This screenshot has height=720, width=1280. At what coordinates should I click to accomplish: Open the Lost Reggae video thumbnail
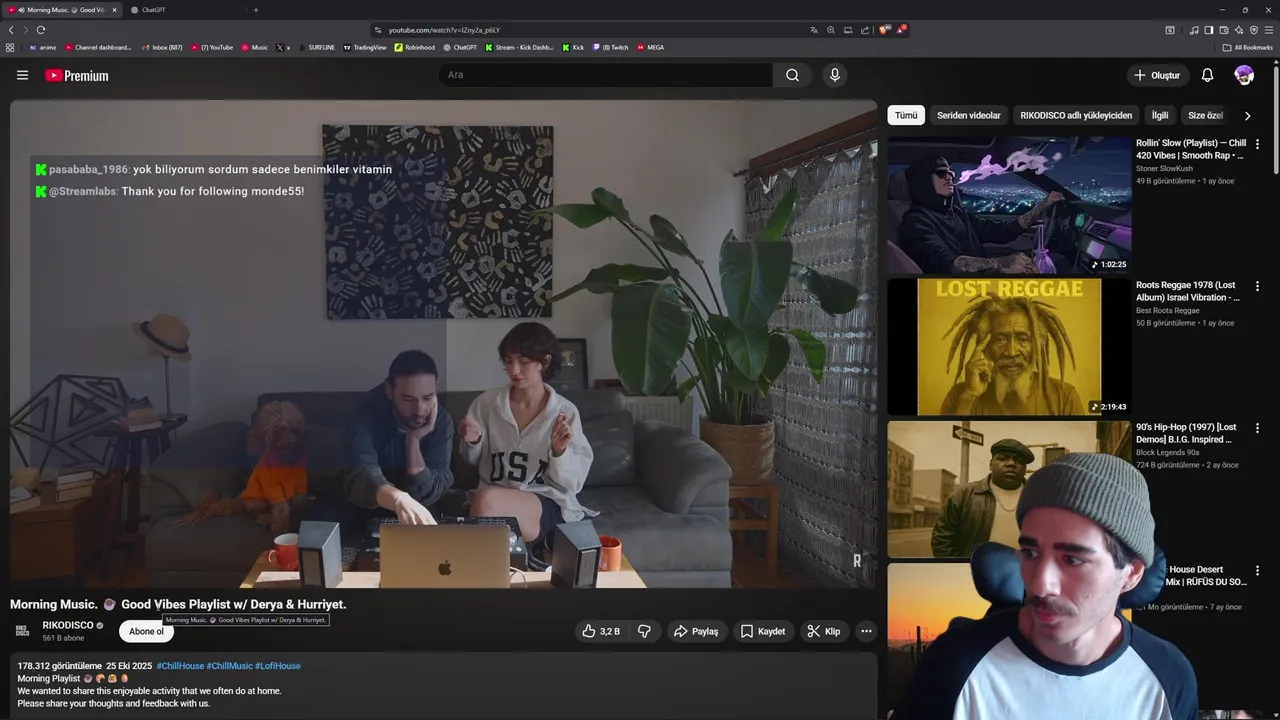point(1009,347)
